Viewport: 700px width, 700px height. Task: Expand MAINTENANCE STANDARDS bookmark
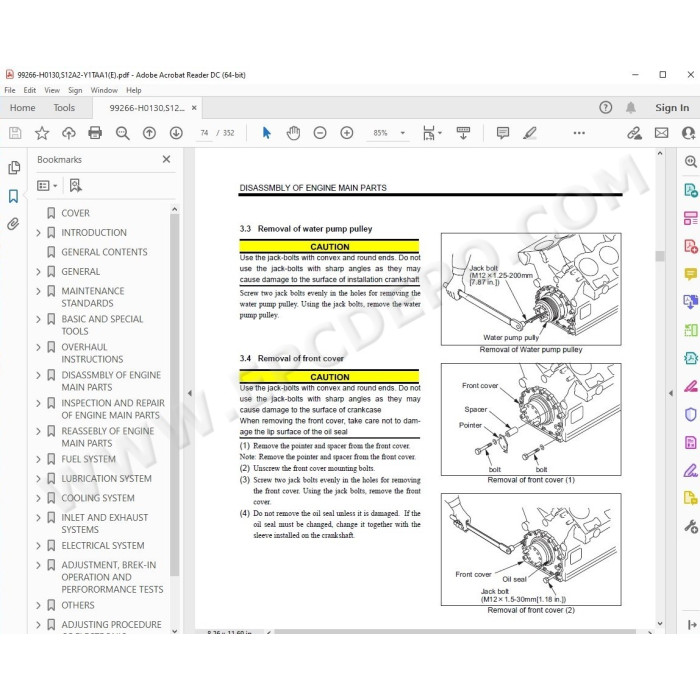38,291
